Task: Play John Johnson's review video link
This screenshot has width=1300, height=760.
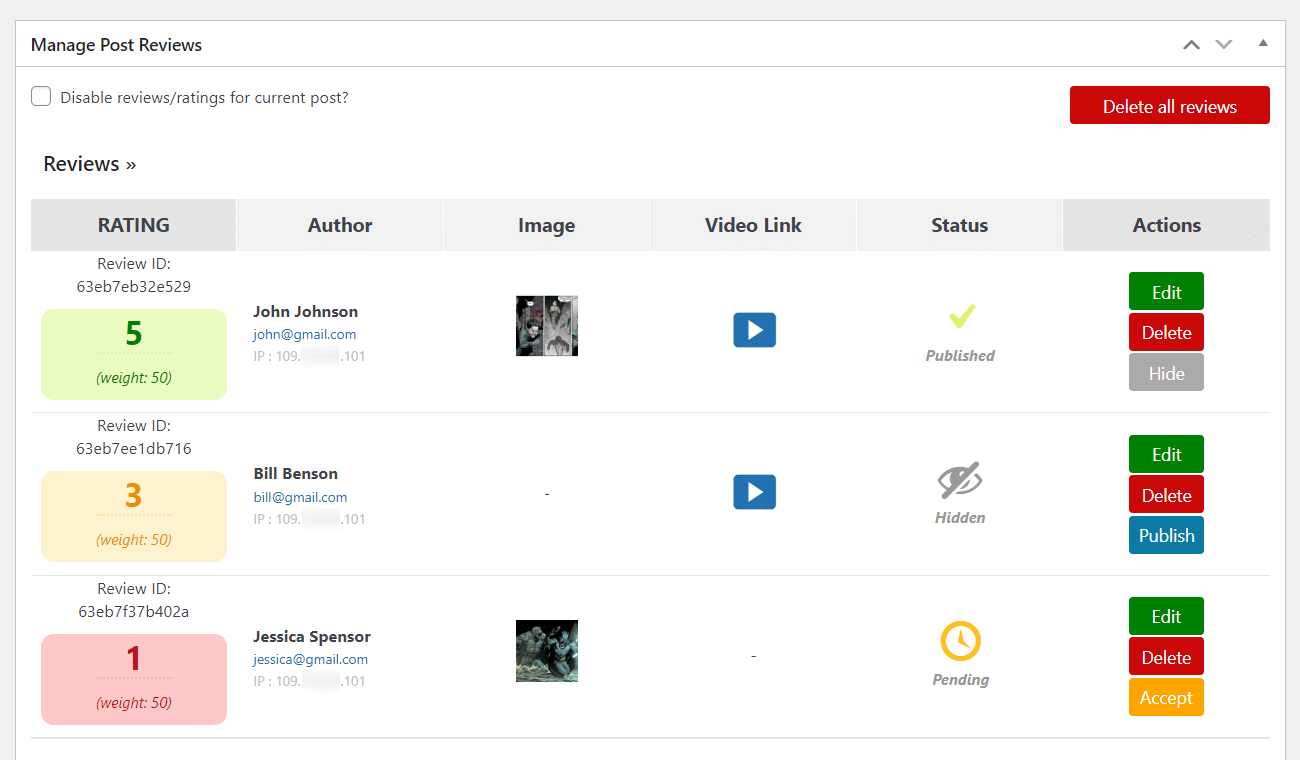Action: (x=754, y=330)
